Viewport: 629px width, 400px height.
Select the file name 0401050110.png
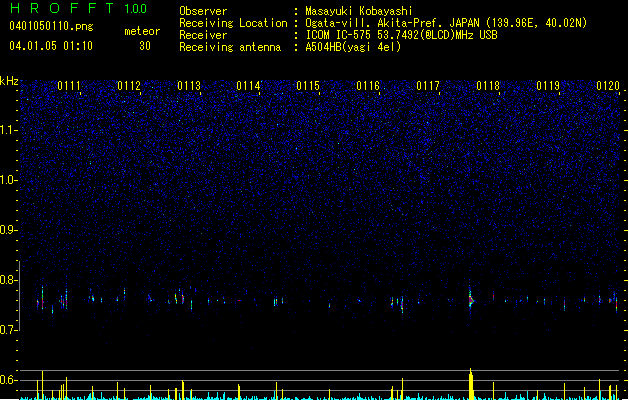(51, 26)
